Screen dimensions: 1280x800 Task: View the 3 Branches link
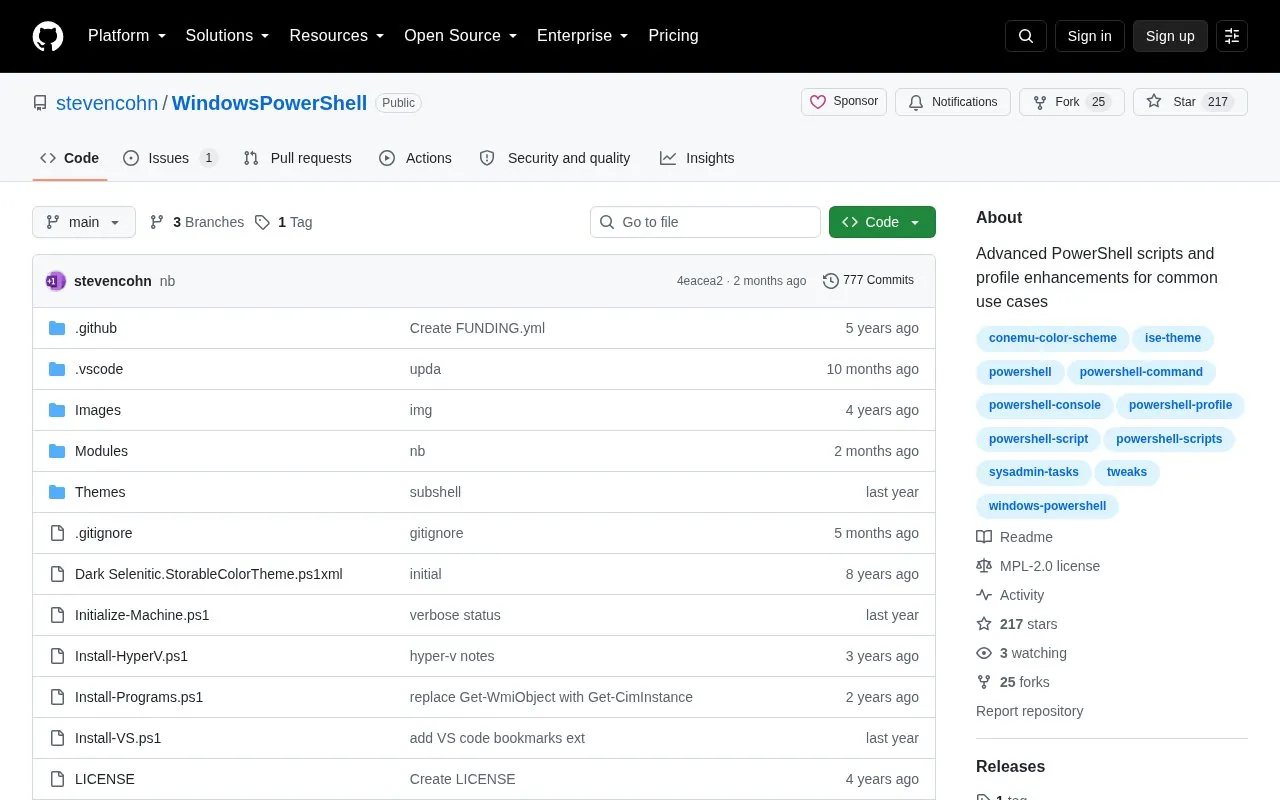coord(197,222)
